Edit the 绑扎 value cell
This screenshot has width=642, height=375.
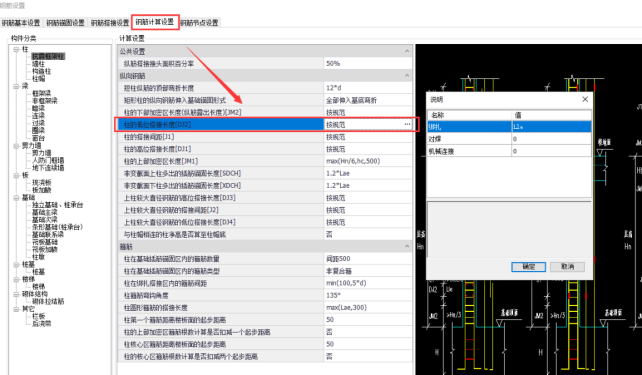click(x=551, y=127)
